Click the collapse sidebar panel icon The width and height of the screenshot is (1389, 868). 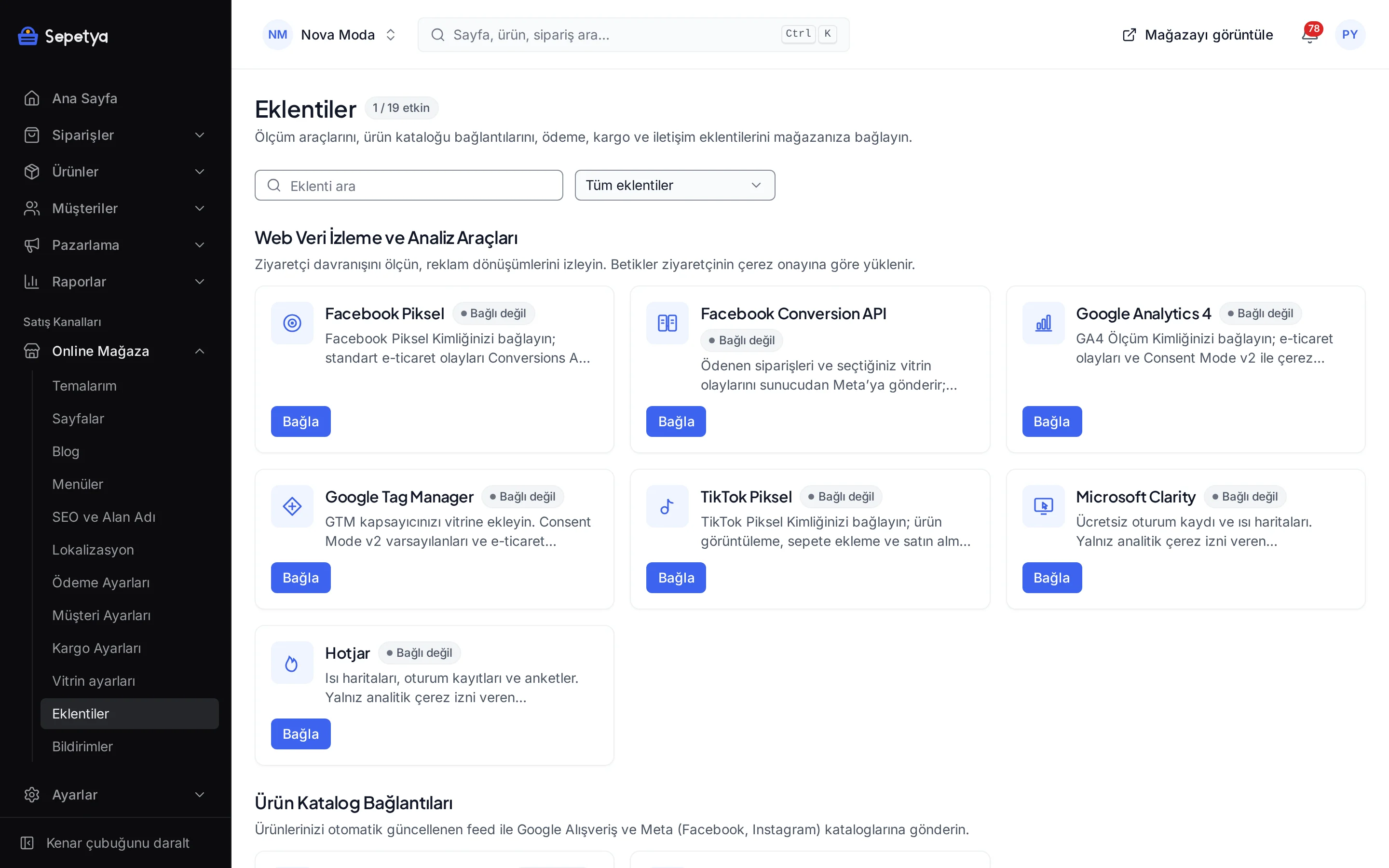pyautogui.click(x=27, y=843)
